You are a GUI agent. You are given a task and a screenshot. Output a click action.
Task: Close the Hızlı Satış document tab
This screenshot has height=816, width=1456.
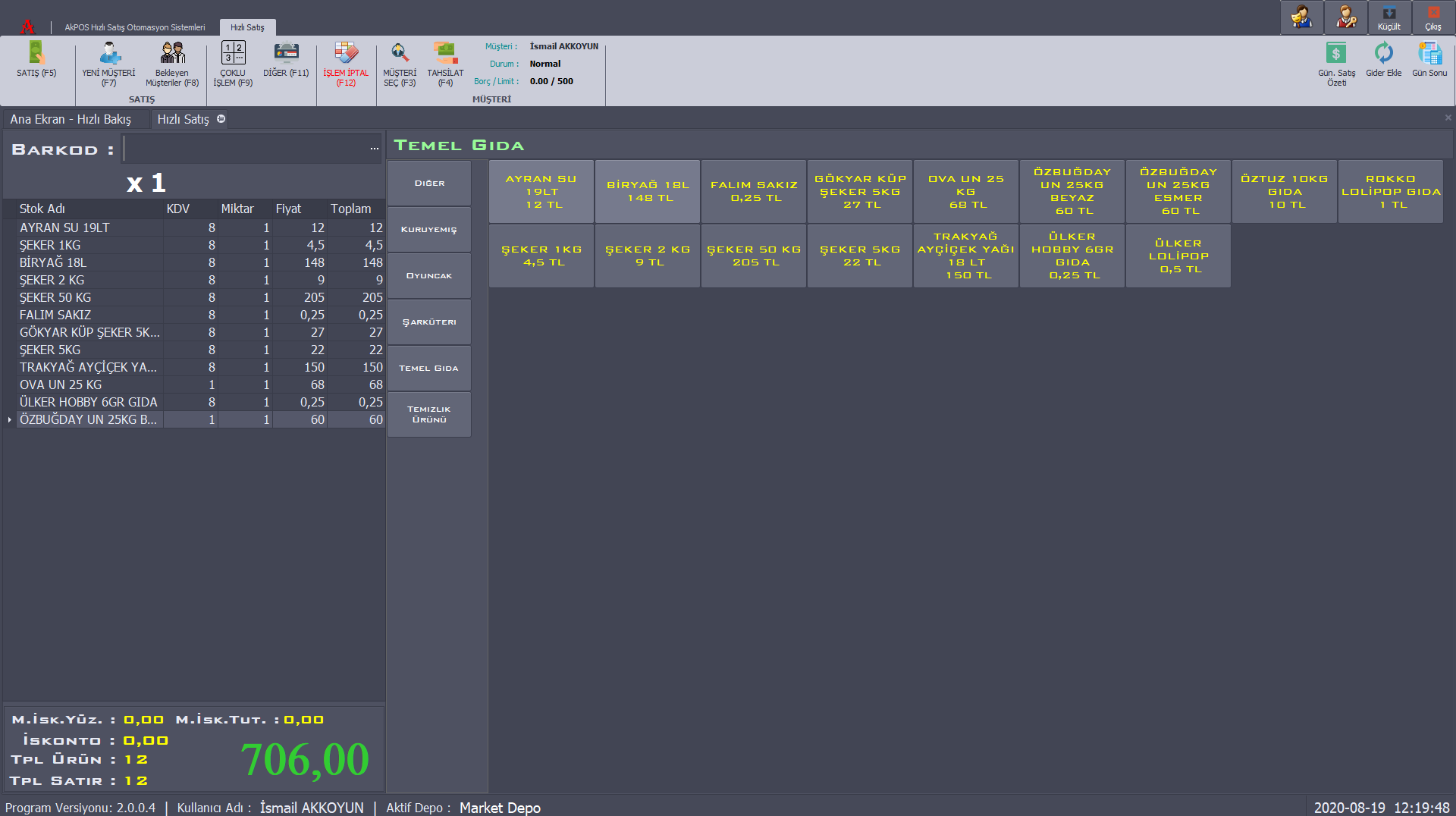(221, 119)
